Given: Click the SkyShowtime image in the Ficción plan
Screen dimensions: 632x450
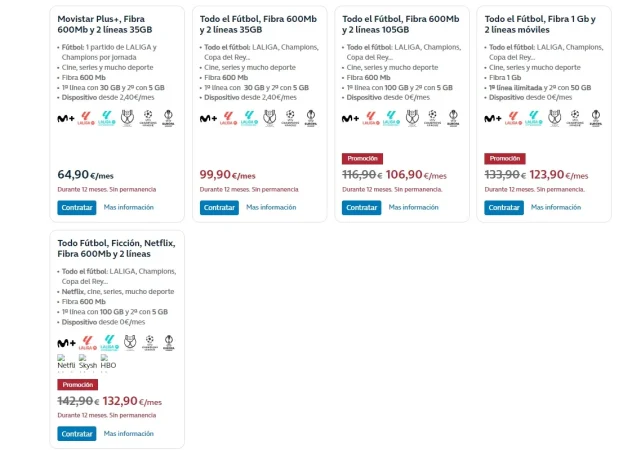Looking at the screenshot, I should coord(88,361).
